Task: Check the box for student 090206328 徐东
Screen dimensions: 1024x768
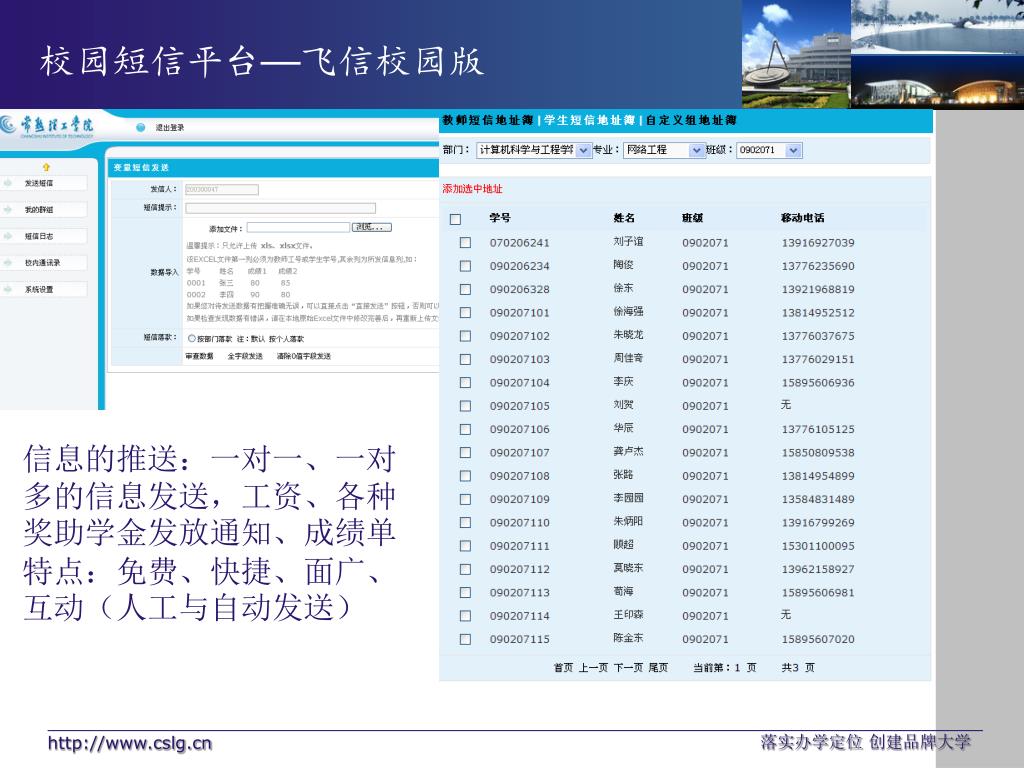Action: tap(465, 289)
